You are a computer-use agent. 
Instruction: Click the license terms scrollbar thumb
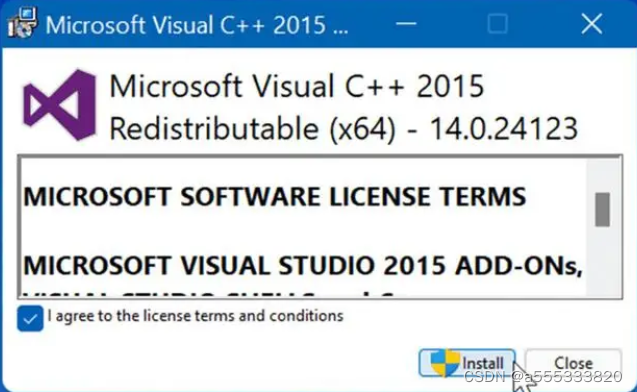click(602, 210)
